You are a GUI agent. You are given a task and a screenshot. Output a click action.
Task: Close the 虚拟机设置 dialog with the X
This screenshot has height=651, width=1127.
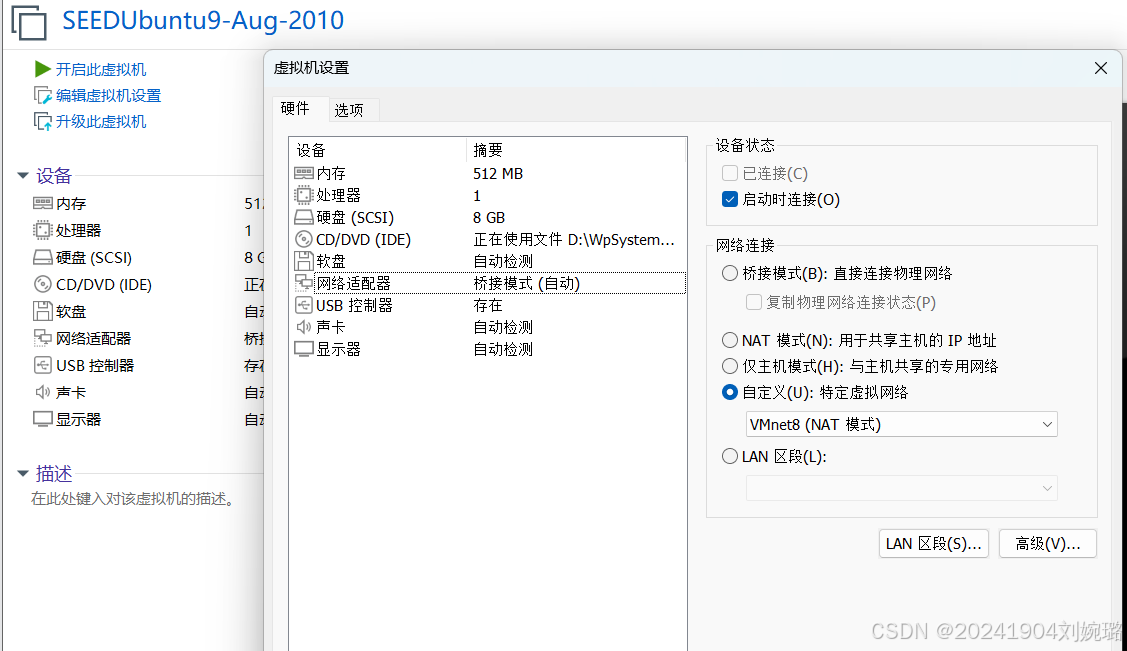(x=1100, y=68)
